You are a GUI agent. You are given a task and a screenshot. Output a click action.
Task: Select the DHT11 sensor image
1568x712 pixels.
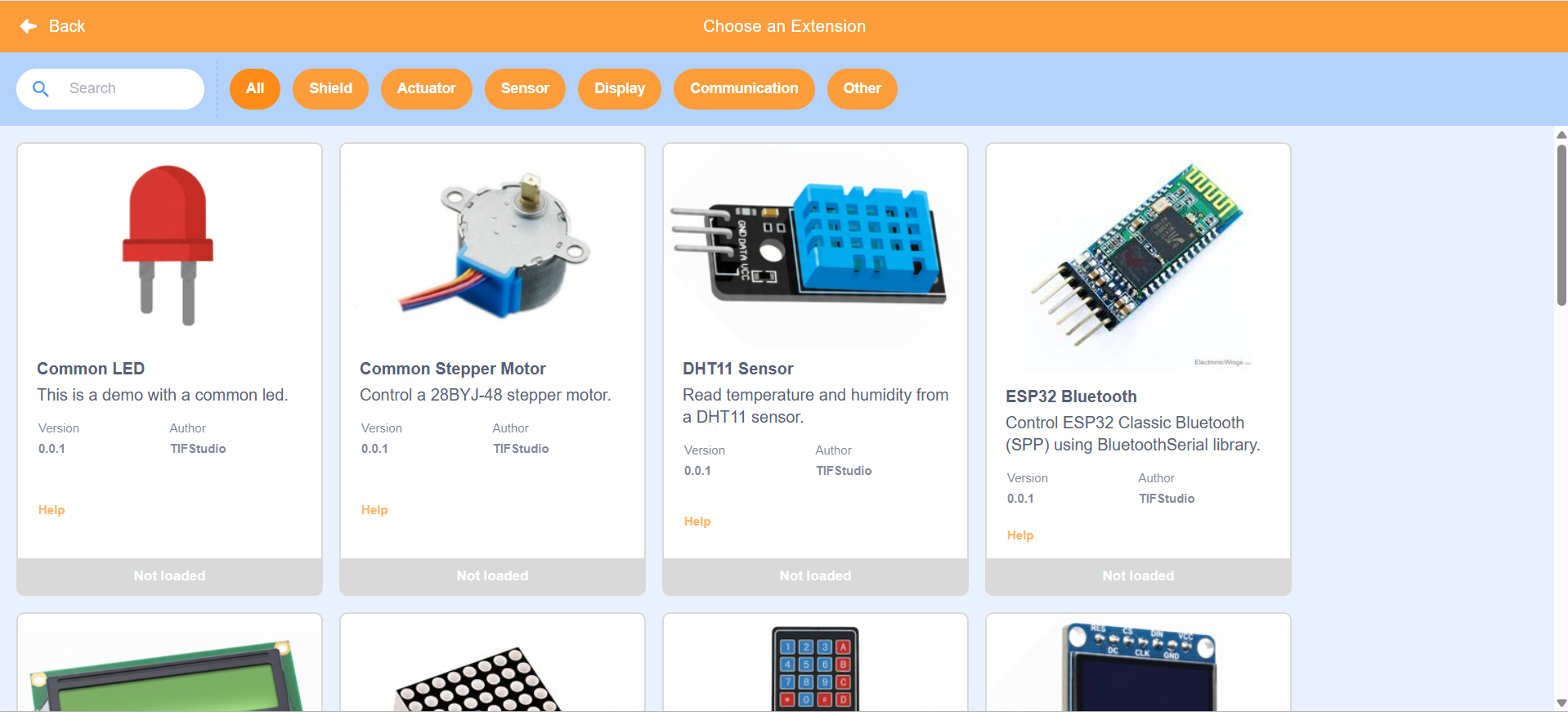point(809,244)
